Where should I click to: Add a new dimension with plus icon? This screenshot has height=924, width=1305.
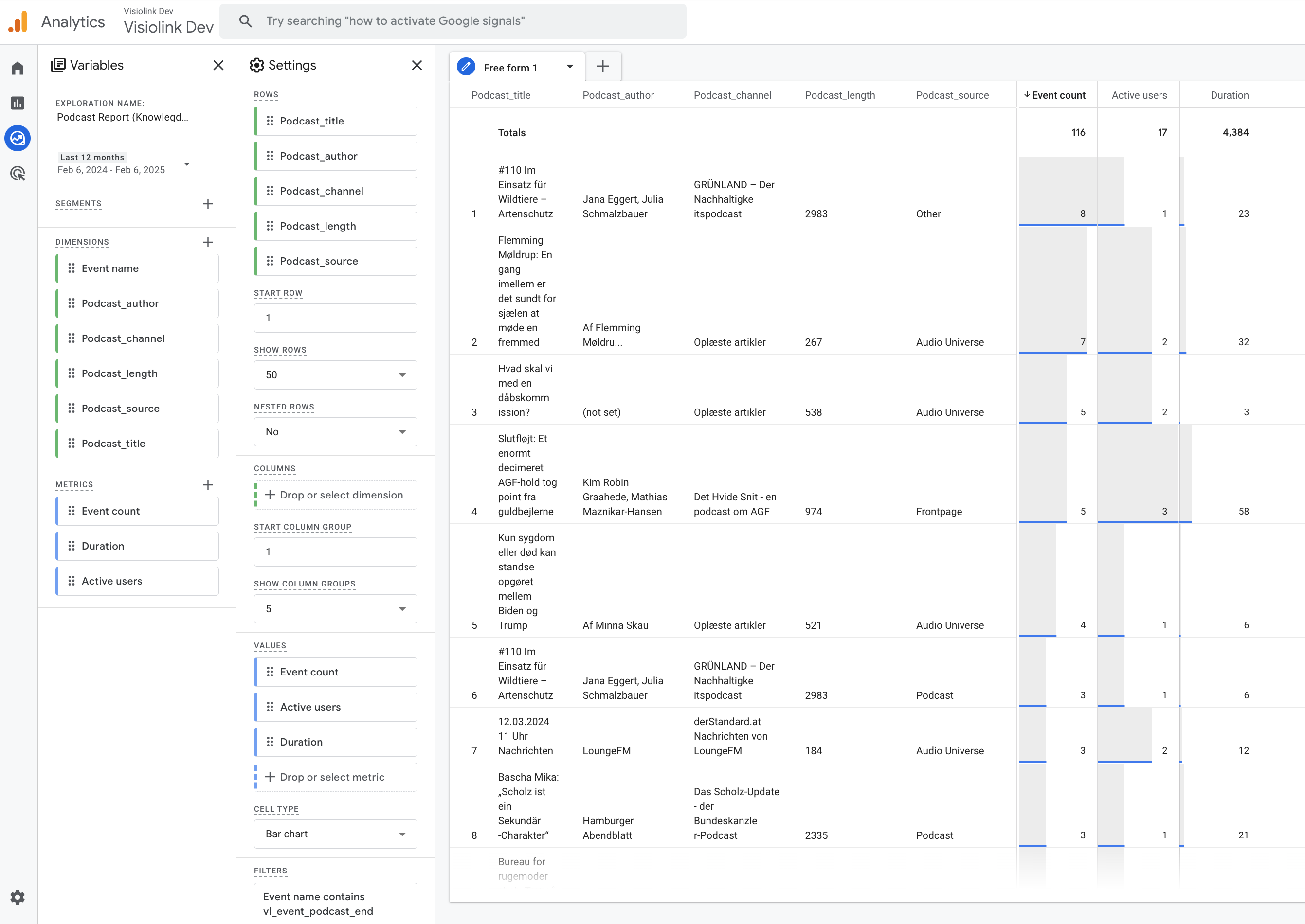(x=208, y=242)
